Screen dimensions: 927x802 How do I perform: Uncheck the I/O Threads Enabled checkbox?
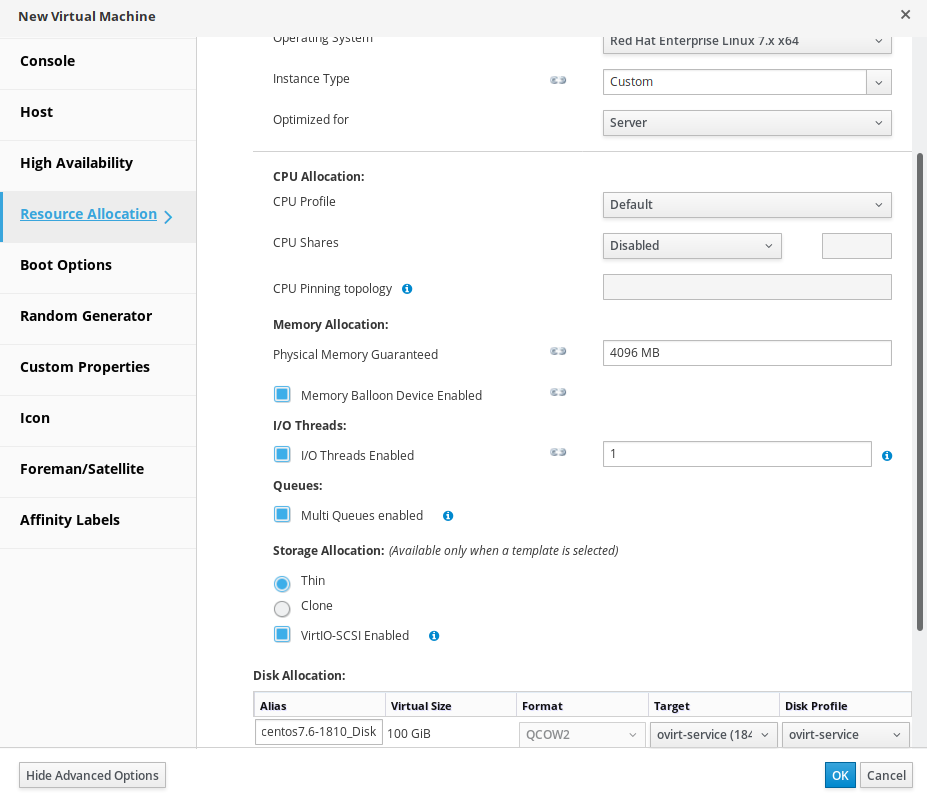tap(282, 455)
